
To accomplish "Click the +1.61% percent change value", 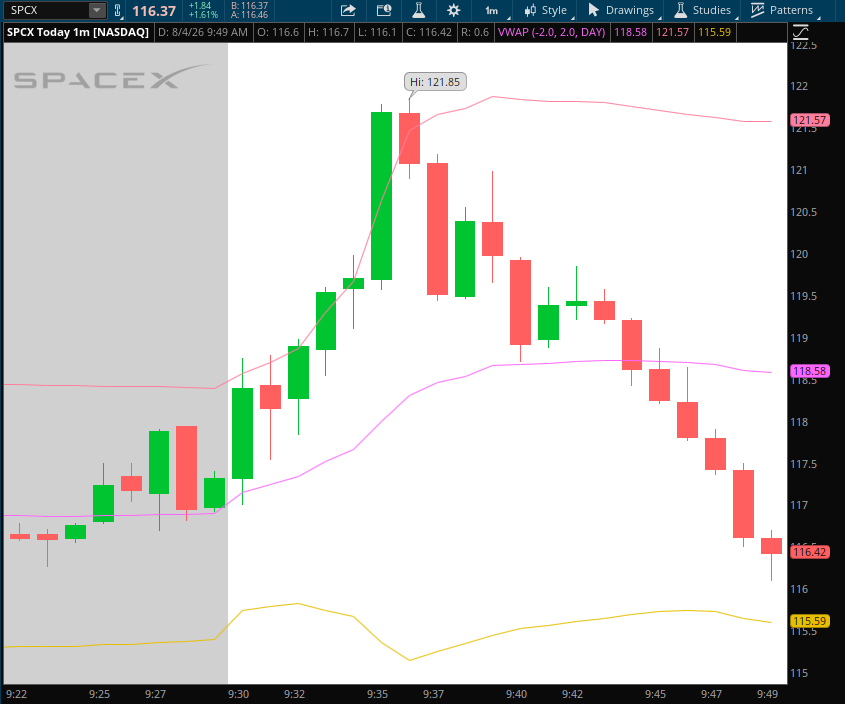I will point(203,15).
